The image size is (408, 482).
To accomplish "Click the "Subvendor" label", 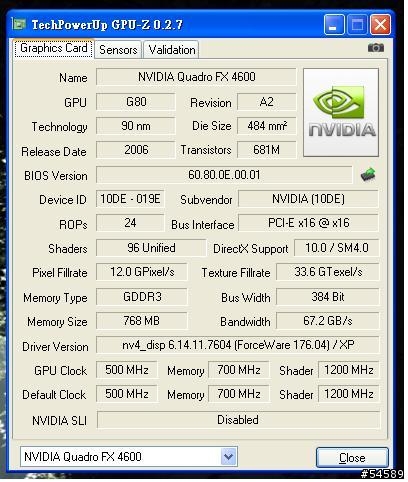I will pos(206,200).
